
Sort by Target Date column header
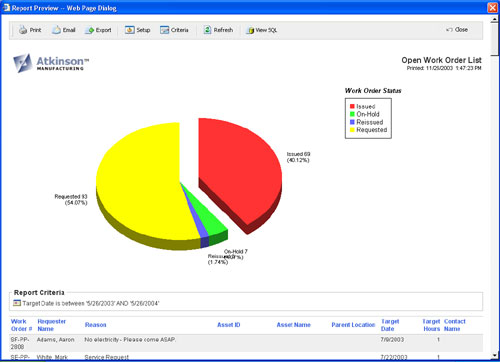pyautogui.click(x=390, y=325)
